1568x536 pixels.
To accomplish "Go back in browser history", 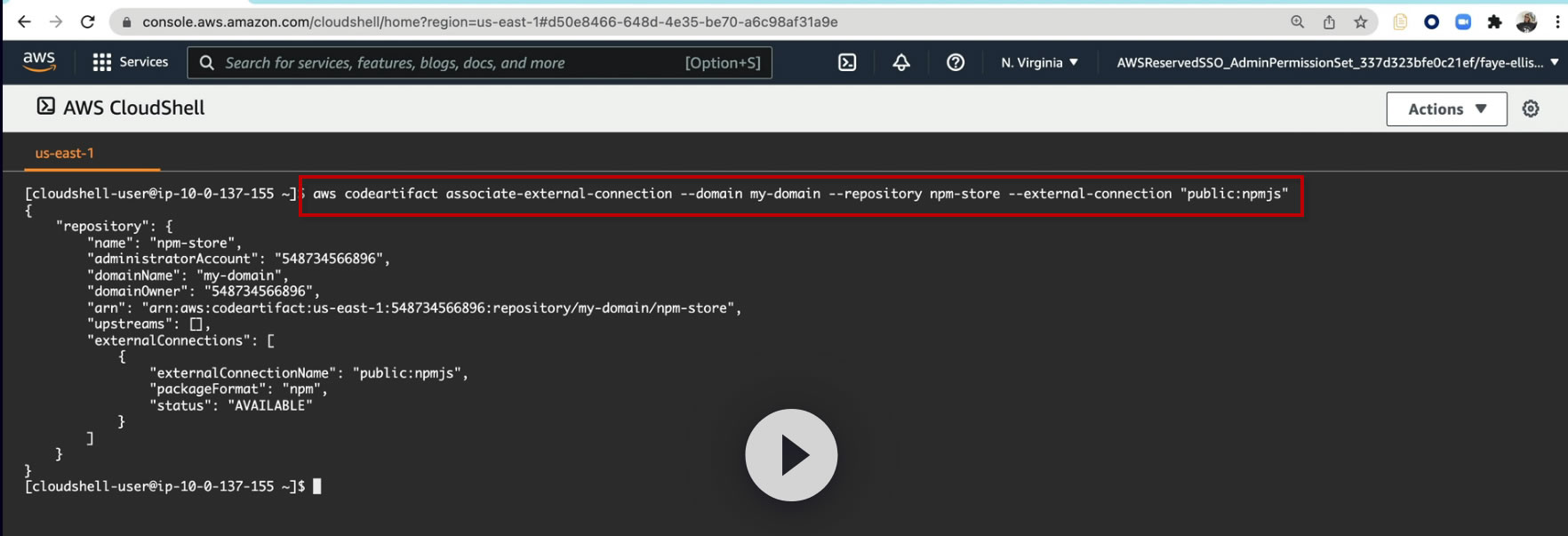I will coord(24,22).
